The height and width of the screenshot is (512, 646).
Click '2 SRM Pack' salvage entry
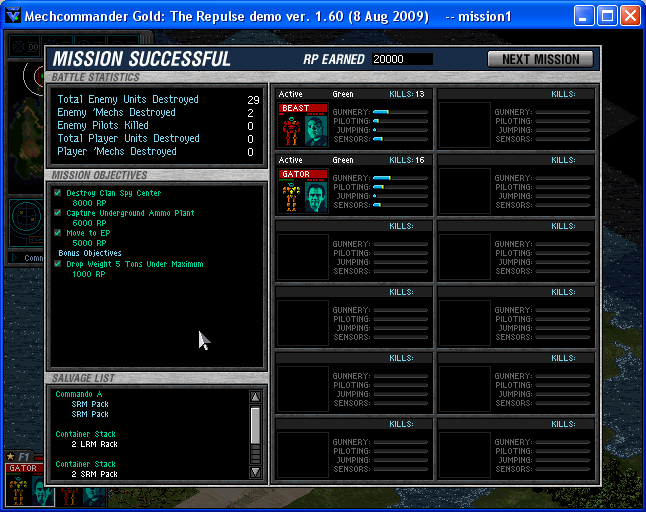point(94,474)
